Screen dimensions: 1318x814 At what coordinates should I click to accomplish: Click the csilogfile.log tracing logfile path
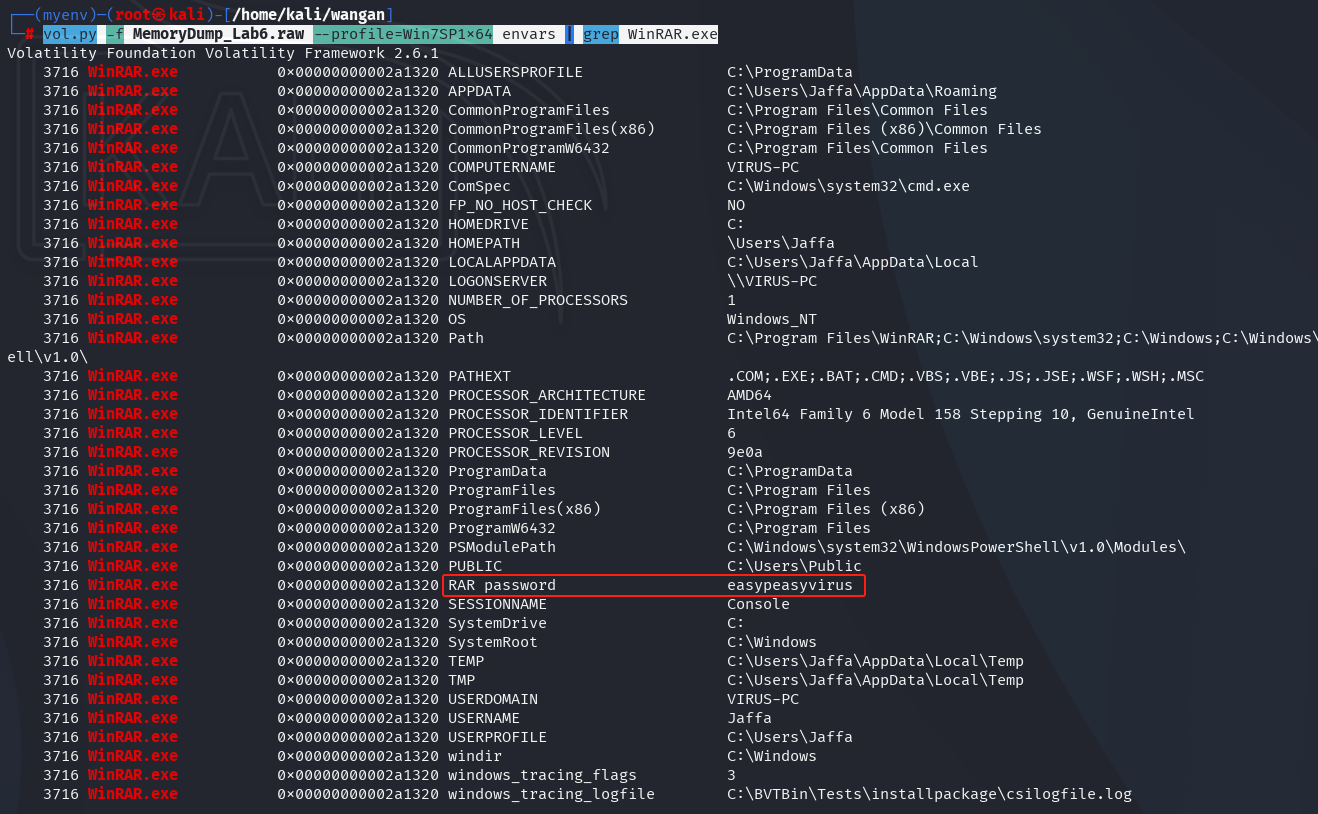point(929,794)
